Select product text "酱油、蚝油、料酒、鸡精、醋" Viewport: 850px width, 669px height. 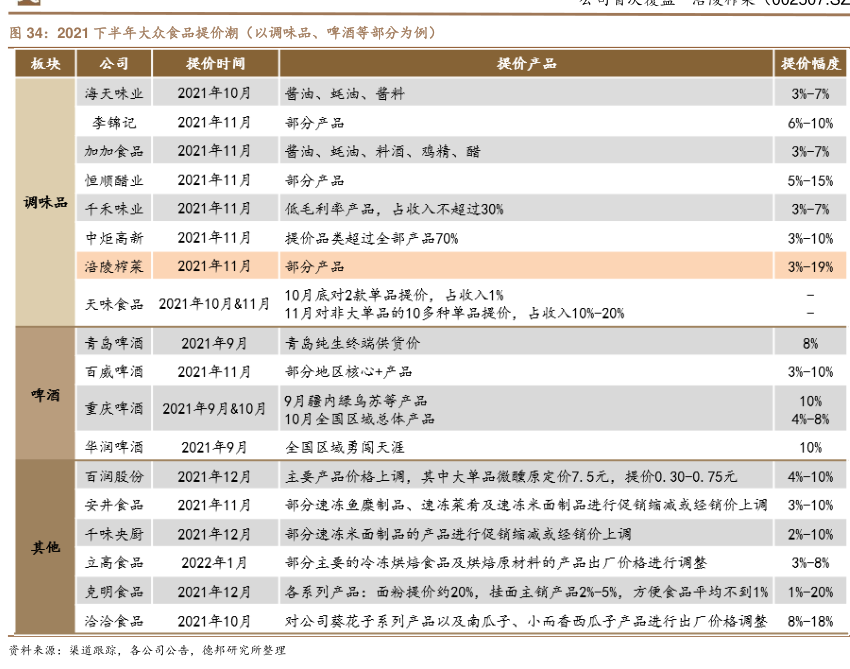[x=383, y=151]
